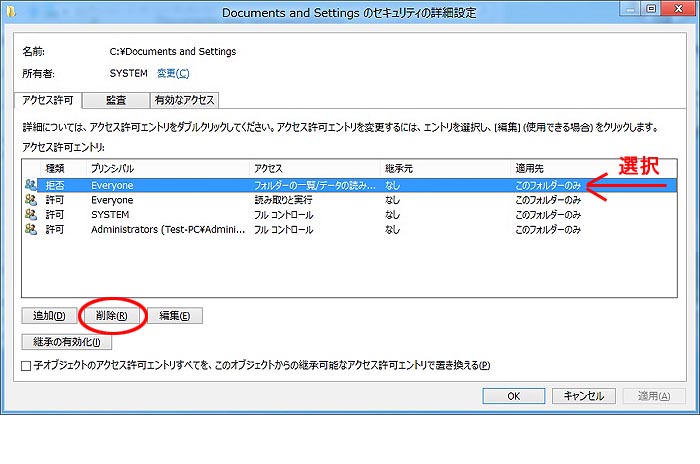Open the 有効なアクセス tab
Image resolution: width=700 pixels, height=464 pixels.
tap(184, 100)
